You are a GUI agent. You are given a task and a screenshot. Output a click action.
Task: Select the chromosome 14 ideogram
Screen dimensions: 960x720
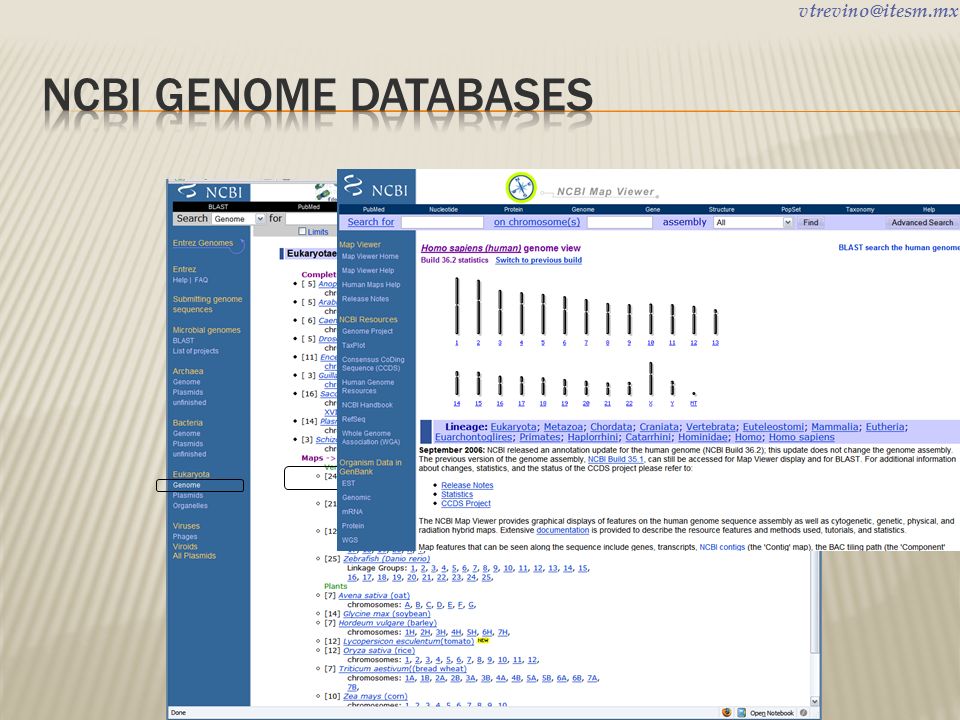point(457,383)
